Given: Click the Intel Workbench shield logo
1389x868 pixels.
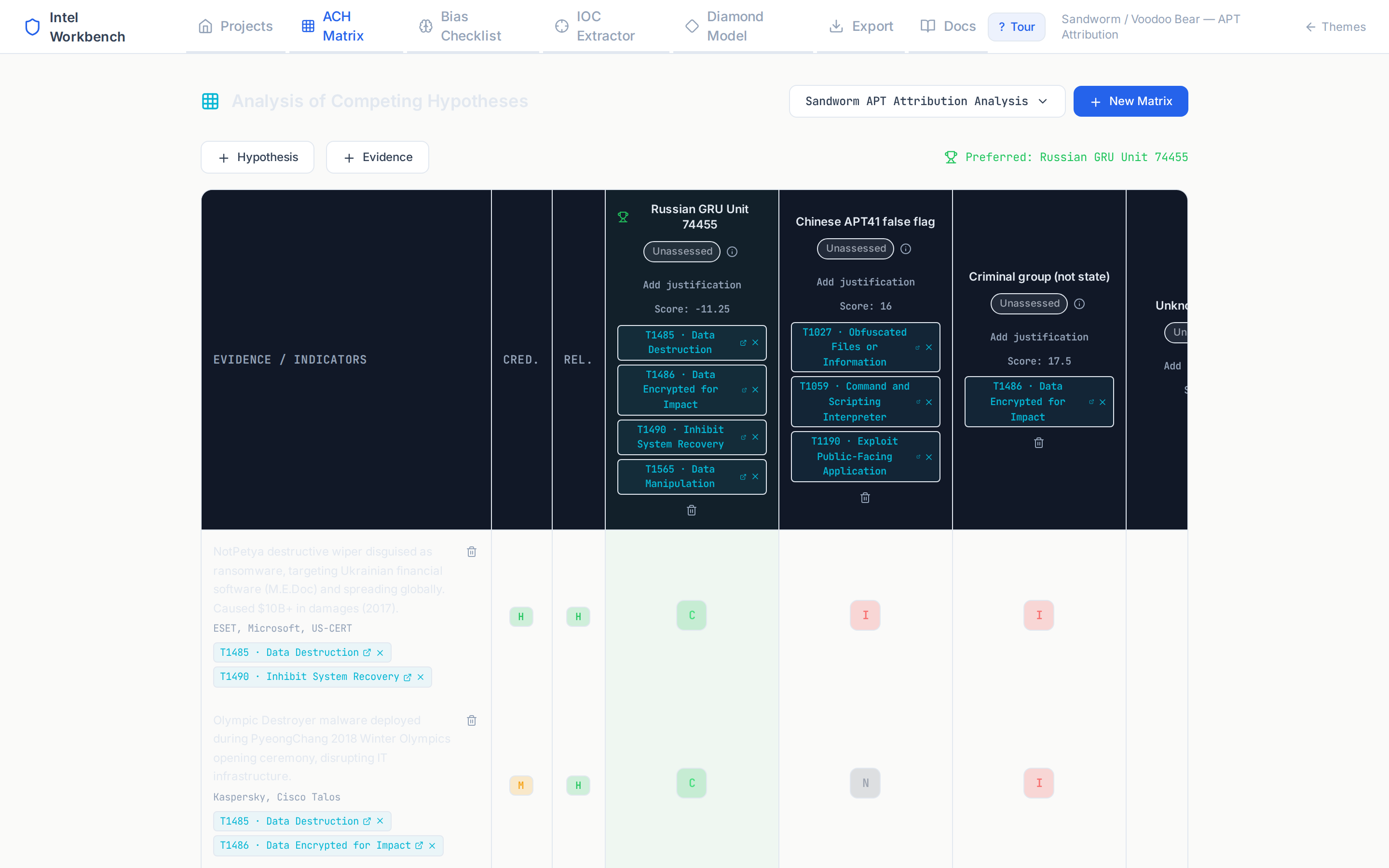Looking at the screenshot, I should click(33, 27).
